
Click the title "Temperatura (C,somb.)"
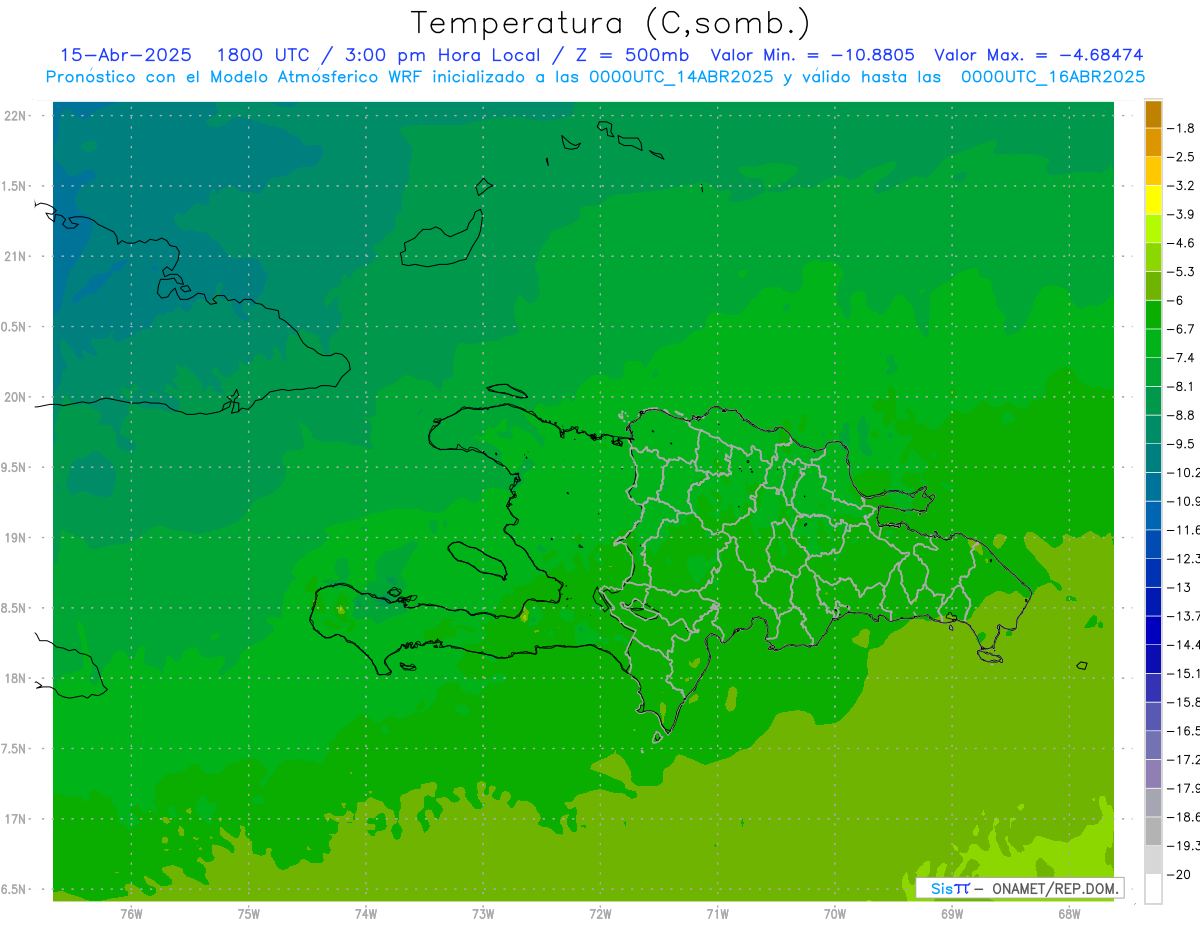coord(610,23)
